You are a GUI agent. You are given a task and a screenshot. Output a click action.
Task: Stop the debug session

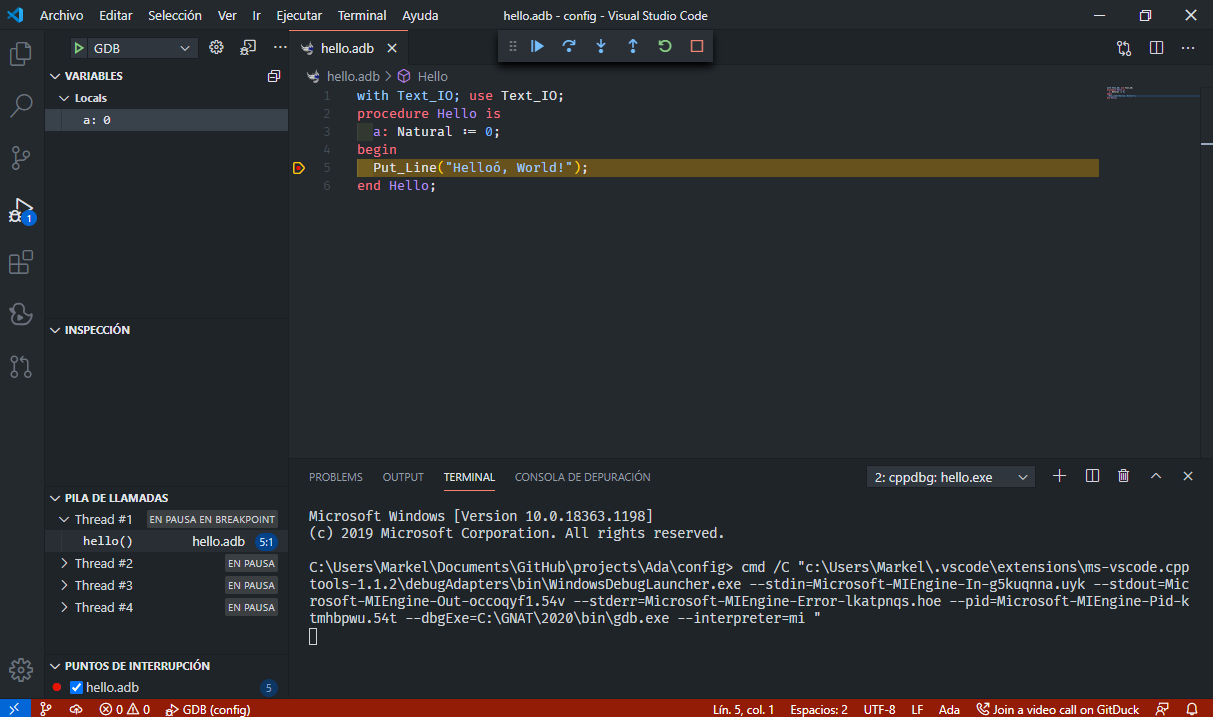[x=697, y=46]
